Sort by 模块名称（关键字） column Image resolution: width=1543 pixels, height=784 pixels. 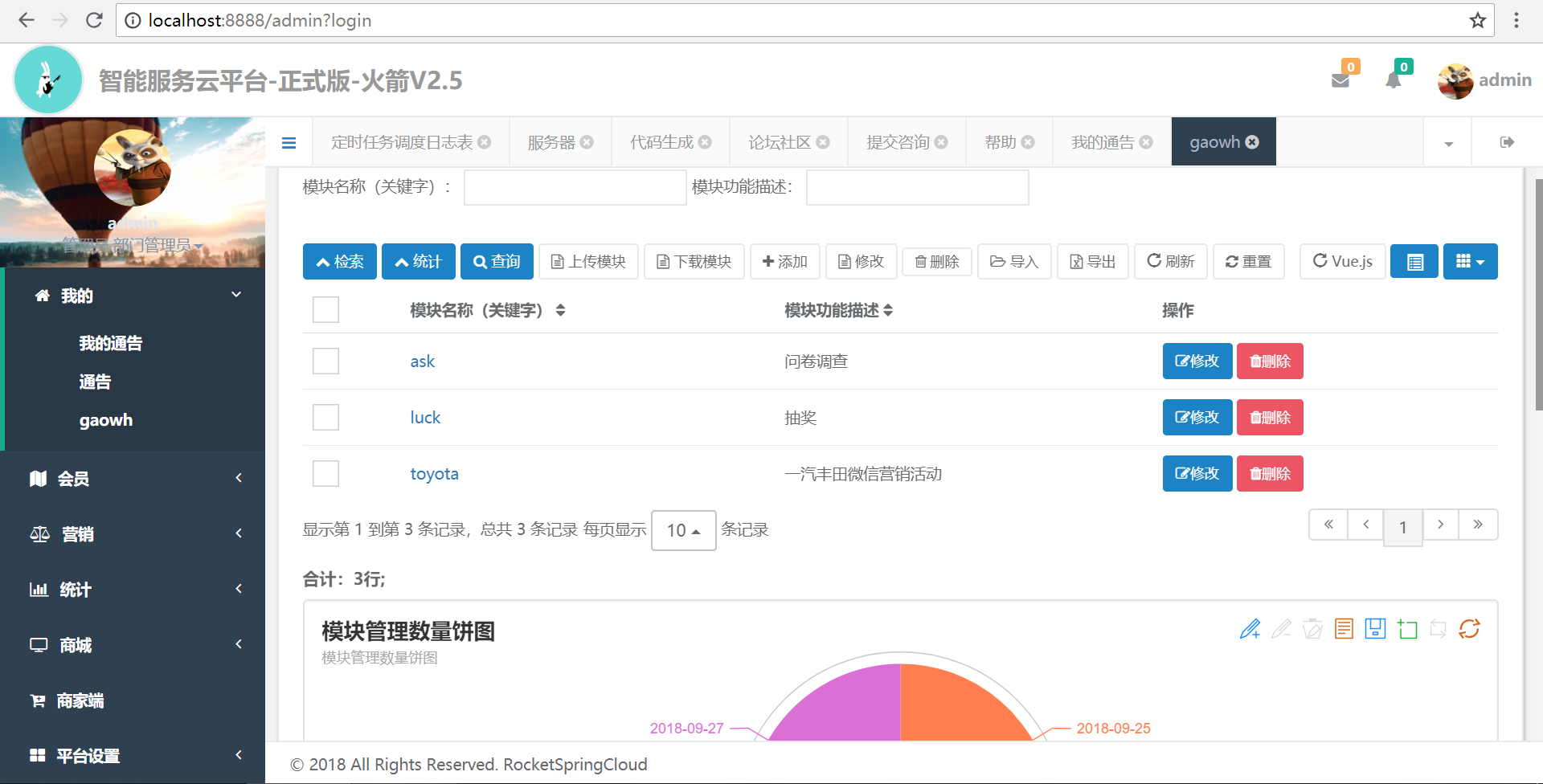[x=487, y=310]
